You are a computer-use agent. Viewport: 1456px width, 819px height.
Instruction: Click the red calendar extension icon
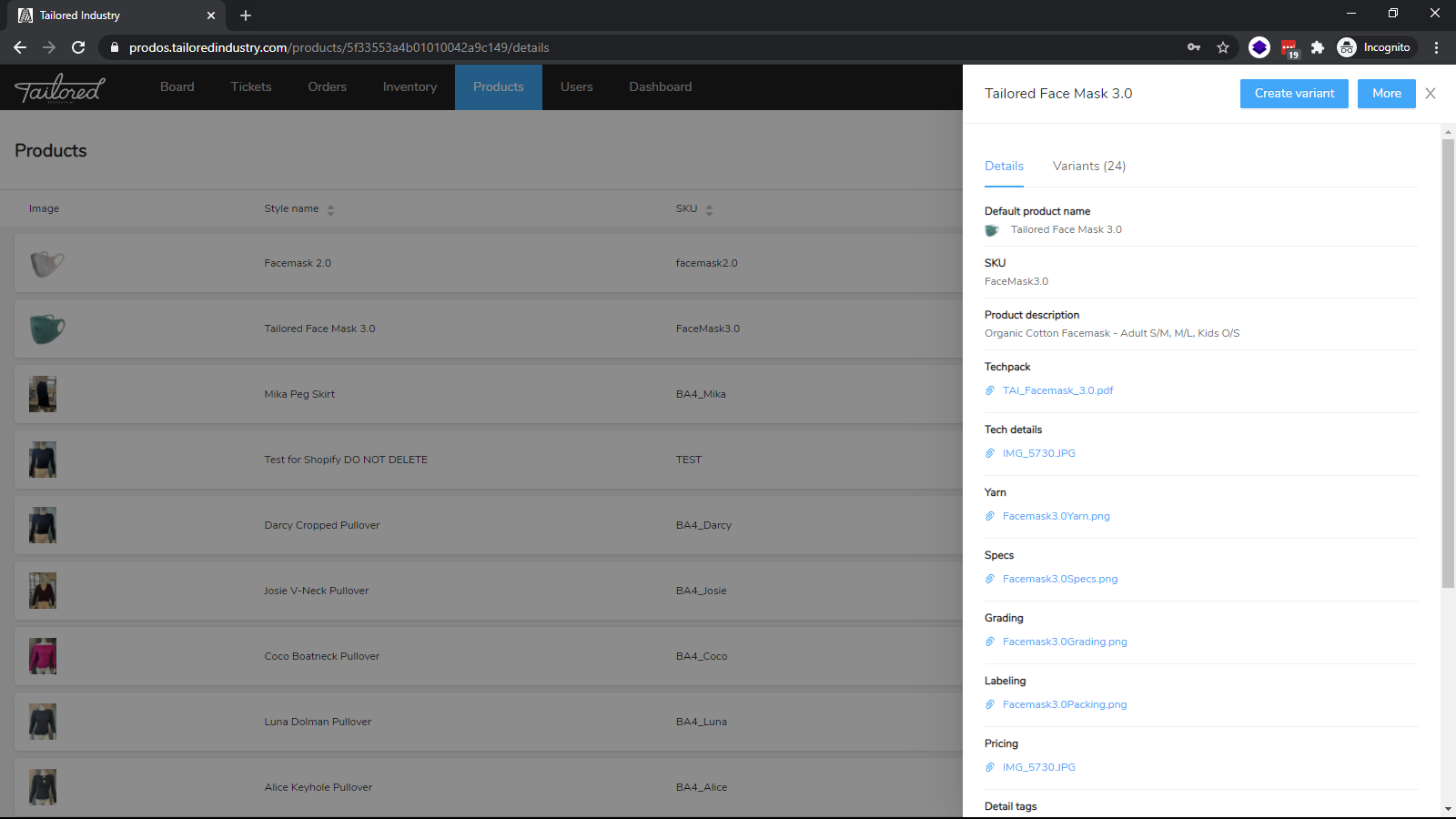click(x=1289, y=48)
